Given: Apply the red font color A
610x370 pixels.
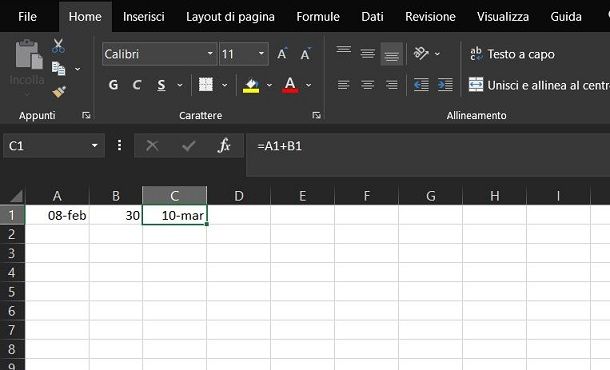Looking at the screenshot, I should tap(290, 85).
